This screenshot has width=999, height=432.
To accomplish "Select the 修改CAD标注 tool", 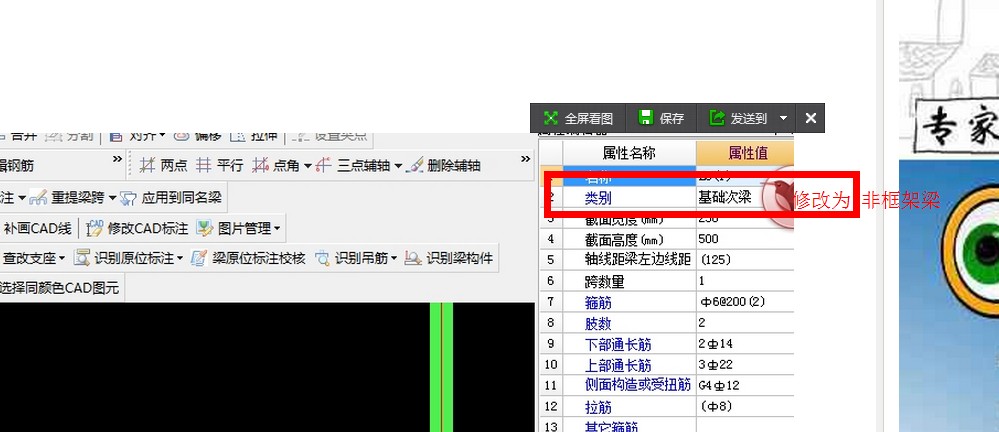I will pos(137,228).
